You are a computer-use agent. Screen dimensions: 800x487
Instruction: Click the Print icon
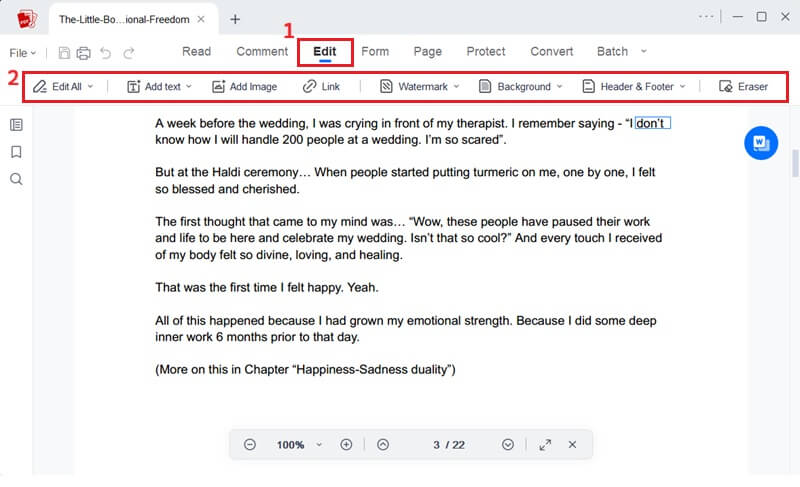(84, 53)
